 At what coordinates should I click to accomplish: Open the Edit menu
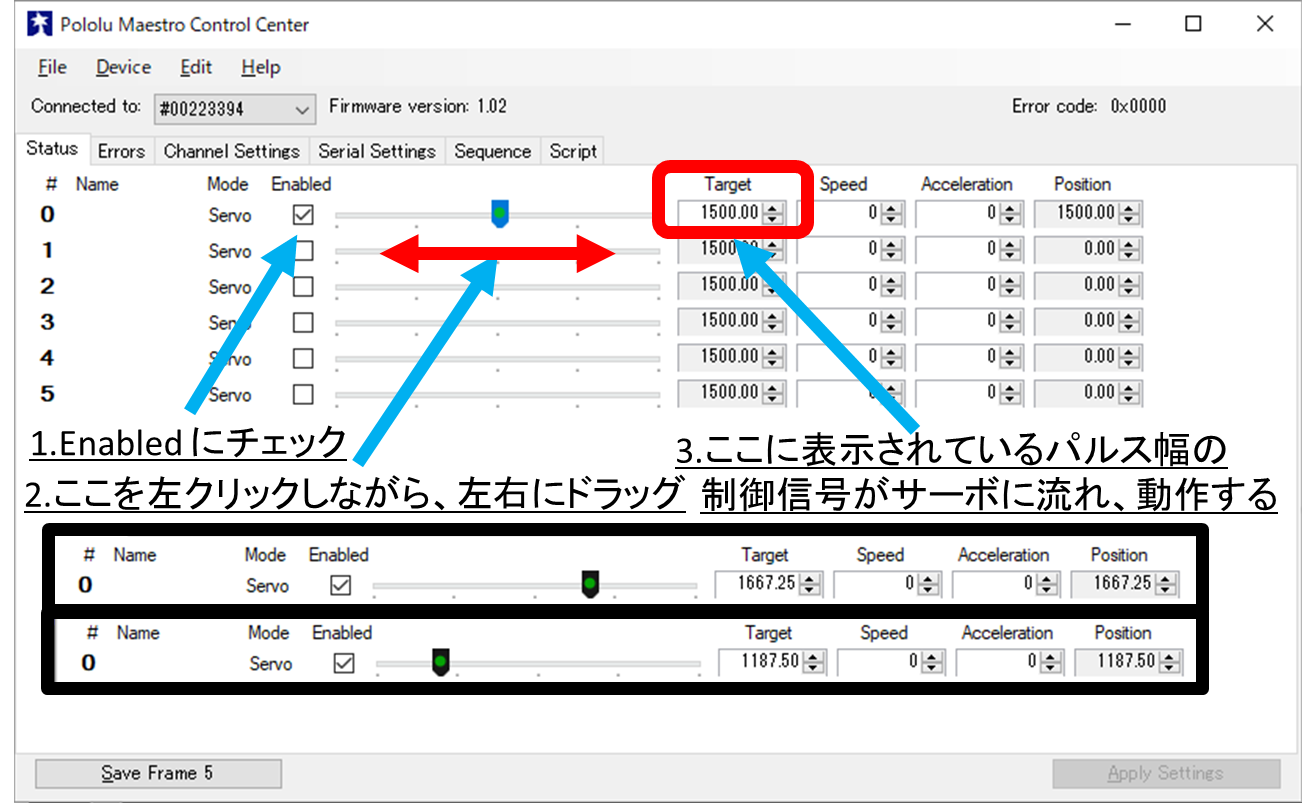pos(196,67)
